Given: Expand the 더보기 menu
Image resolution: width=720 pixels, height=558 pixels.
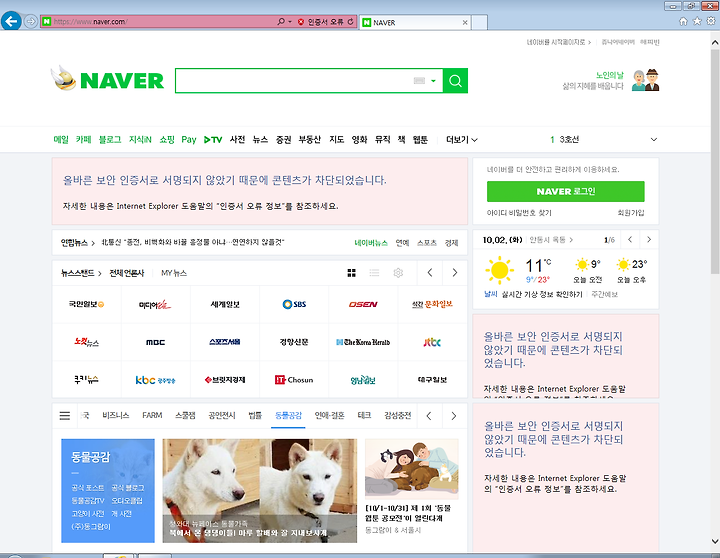Looking at the screenshot, I should click(x=461, y=139).
